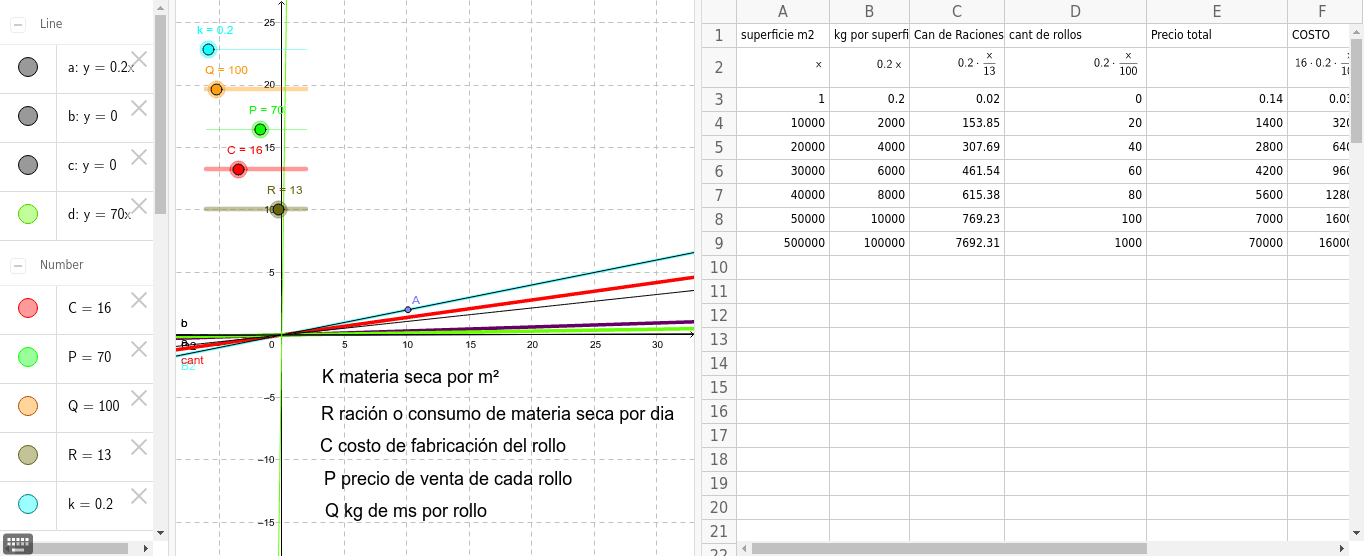Screen dimensions: 1366x558
Task: Click the red C = 16 slider handle
Action: coord(238,169)
